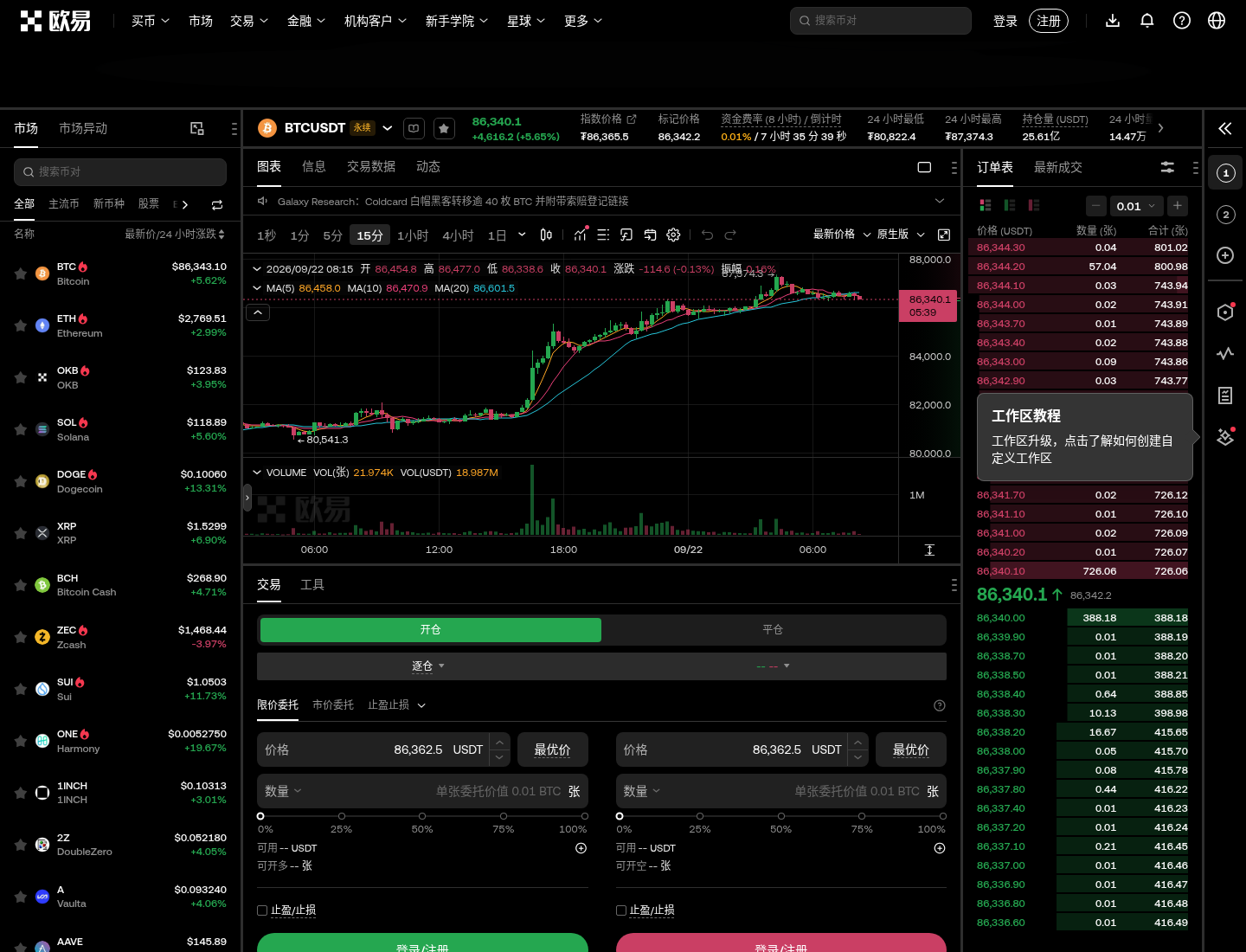Open the 最新价格 price type dropdown
Screen dimensions: 1246x952
(842, 235)
